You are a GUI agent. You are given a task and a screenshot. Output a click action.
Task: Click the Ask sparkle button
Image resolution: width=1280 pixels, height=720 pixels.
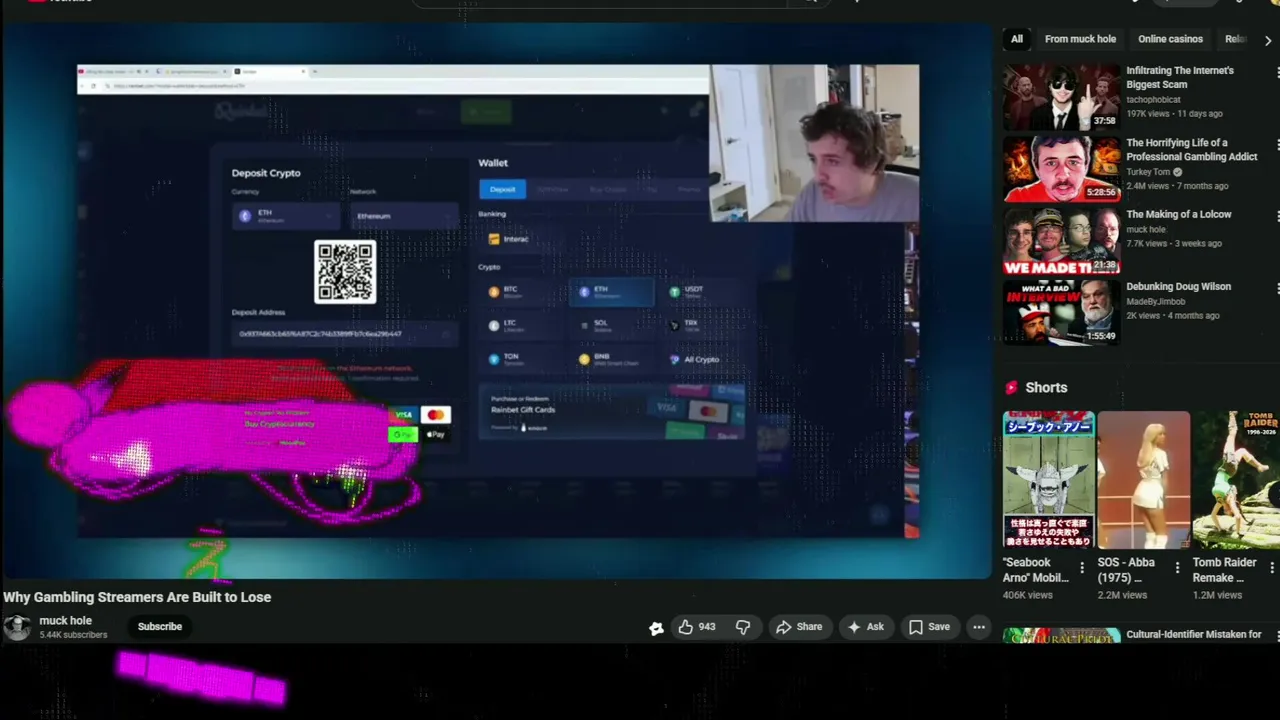[866, 627]
